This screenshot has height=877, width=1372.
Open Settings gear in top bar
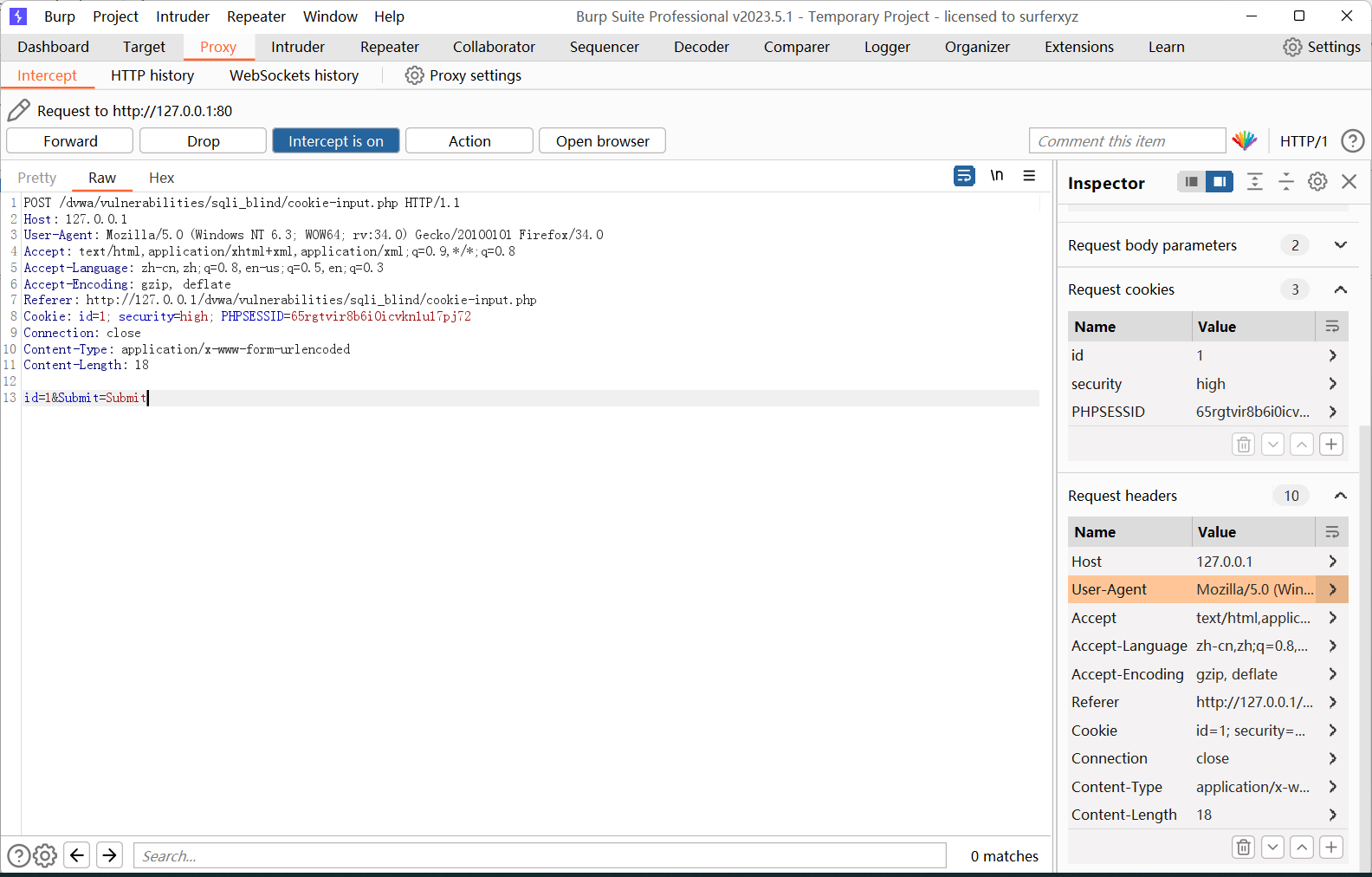[1322, 47]
